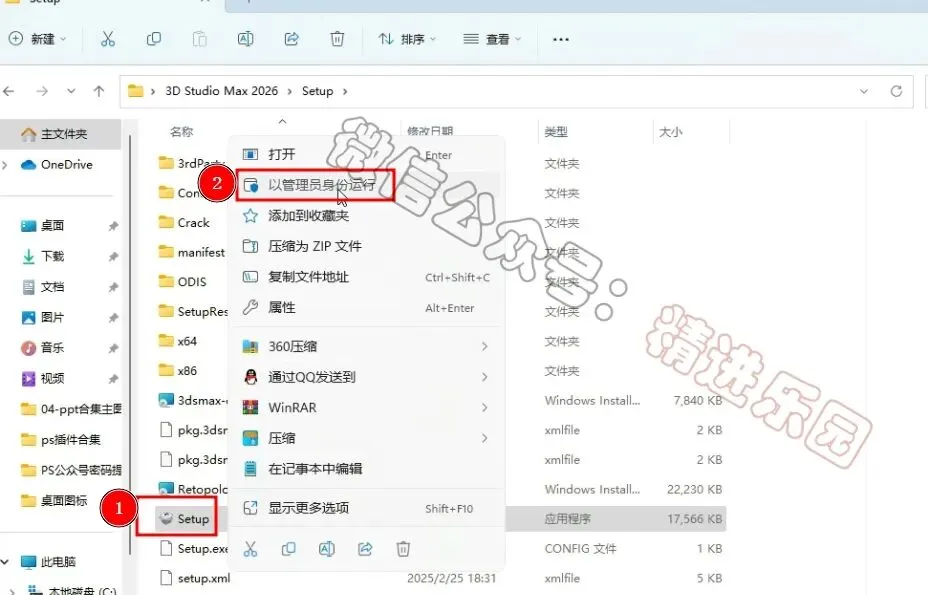Image resolution: width=928 pixels, height=595 pixels.
Task: Choose 以管理员身份运行 from the context menu
Action: (366, 185)
